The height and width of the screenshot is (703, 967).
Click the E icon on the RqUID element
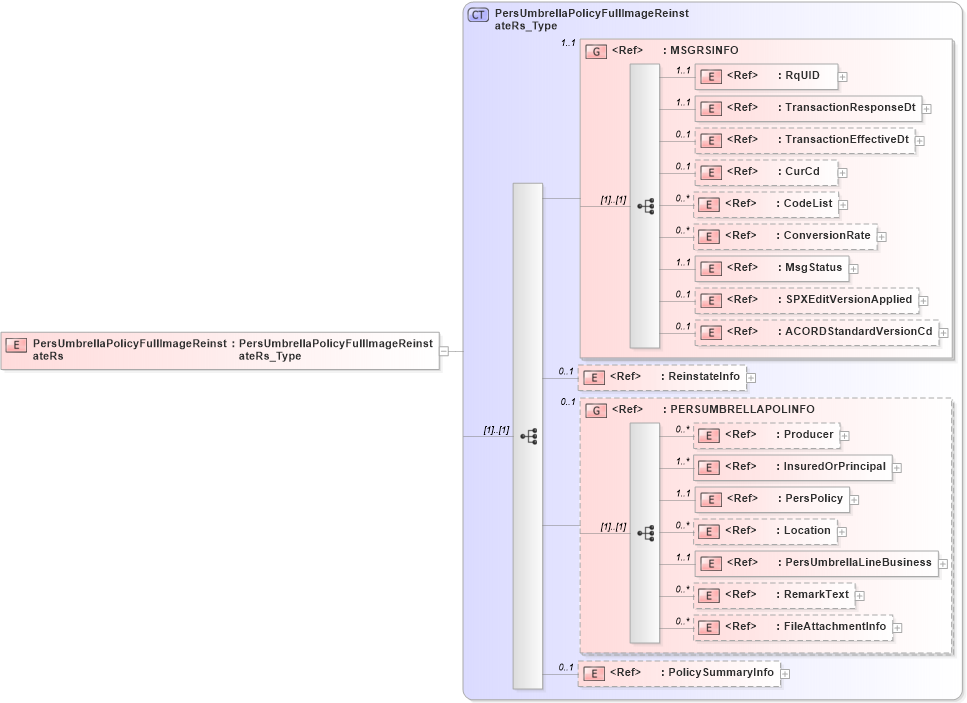coord(711,76)
